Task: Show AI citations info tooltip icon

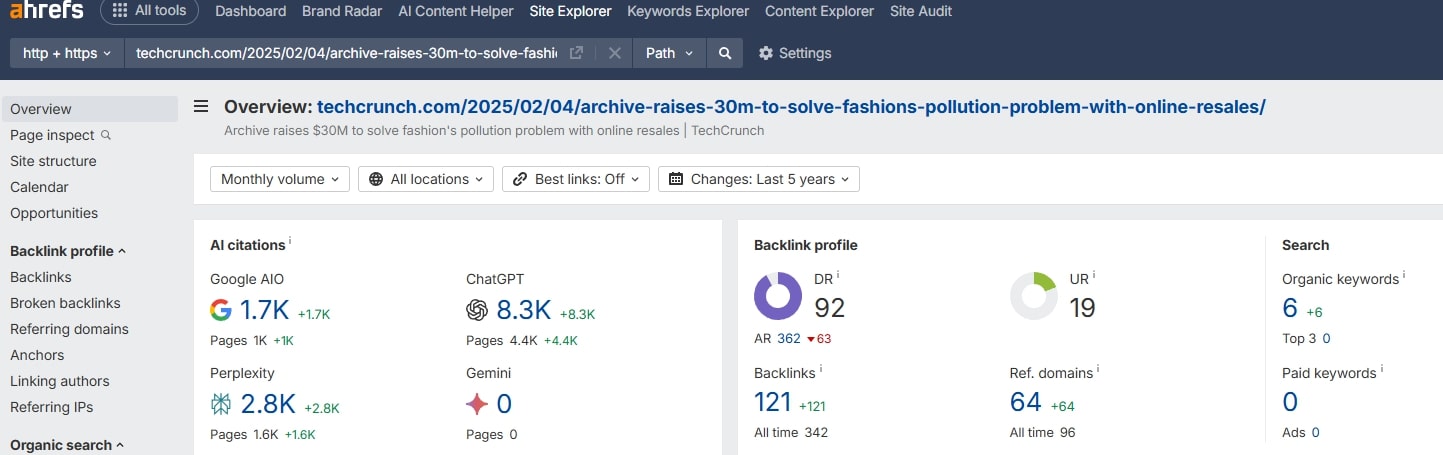Action: pyautogui.click(x=290, y=241)
